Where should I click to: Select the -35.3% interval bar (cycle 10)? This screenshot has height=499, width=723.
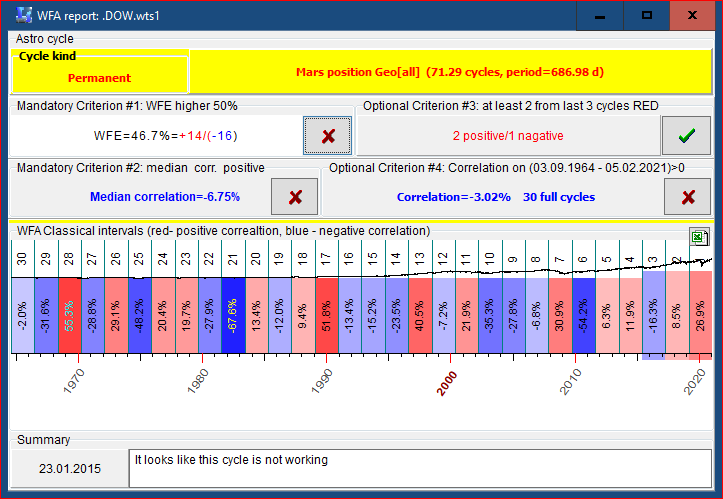pyautogui.click(x=490, y=315)
